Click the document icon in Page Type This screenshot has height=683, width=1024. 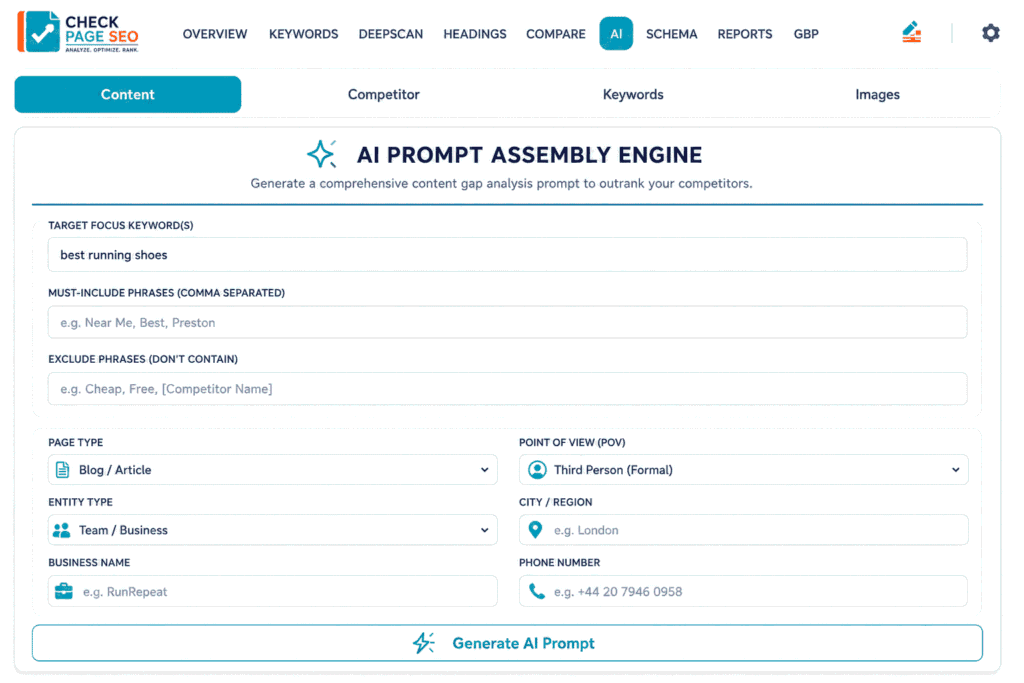[63, 469]
